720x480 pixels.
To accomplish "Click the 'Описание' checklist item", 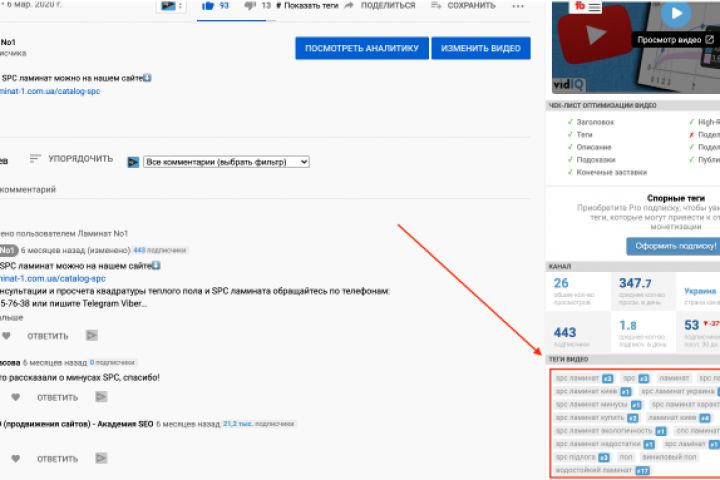I will [x=594, y=147].
